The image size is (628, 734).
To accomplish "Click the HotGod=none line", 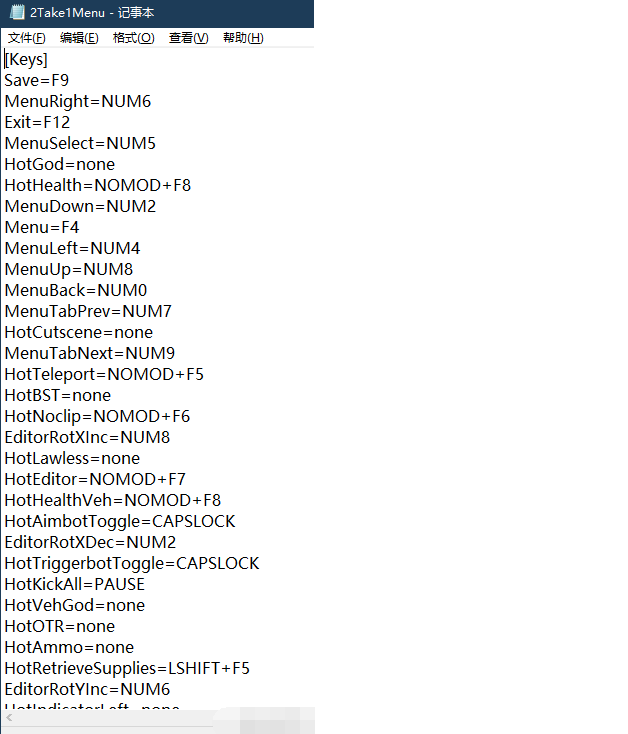I will [x=59, y=164].
